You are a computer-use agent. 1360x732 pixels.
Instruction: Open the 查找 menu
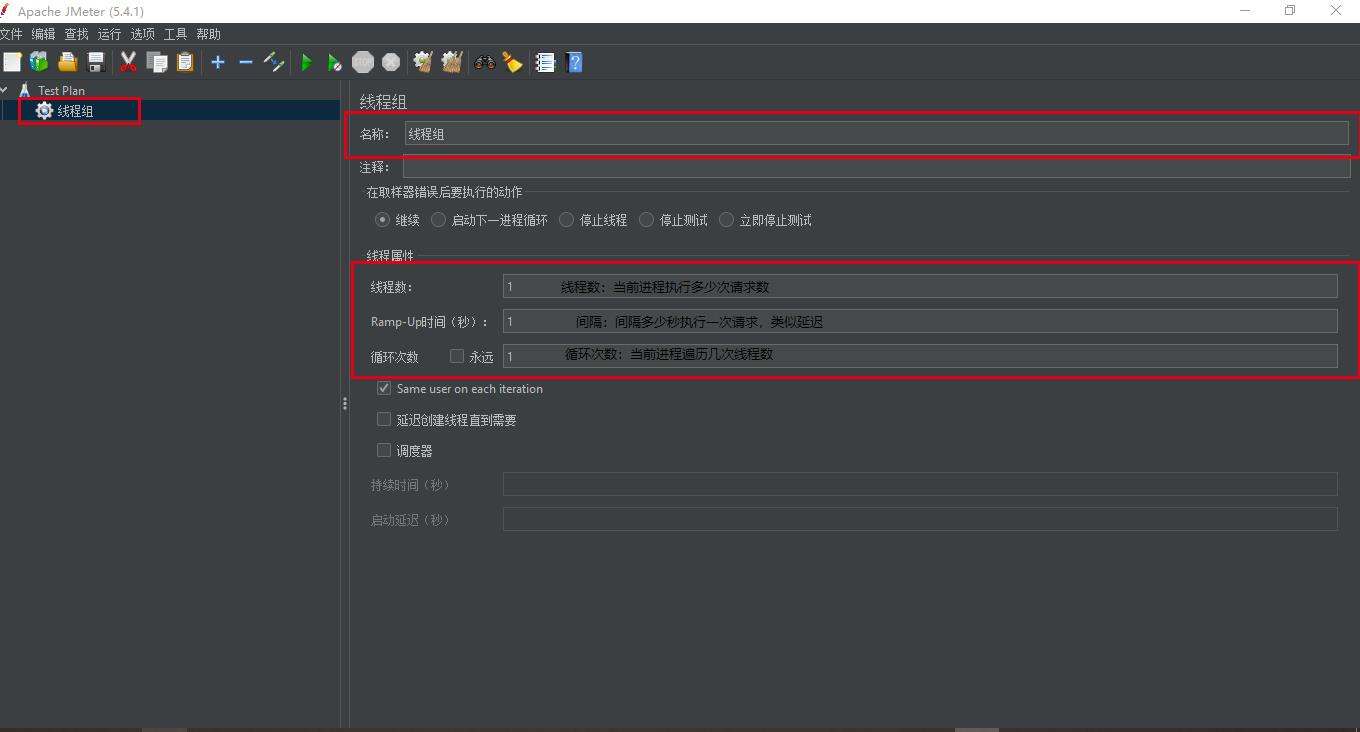point(76,34)
